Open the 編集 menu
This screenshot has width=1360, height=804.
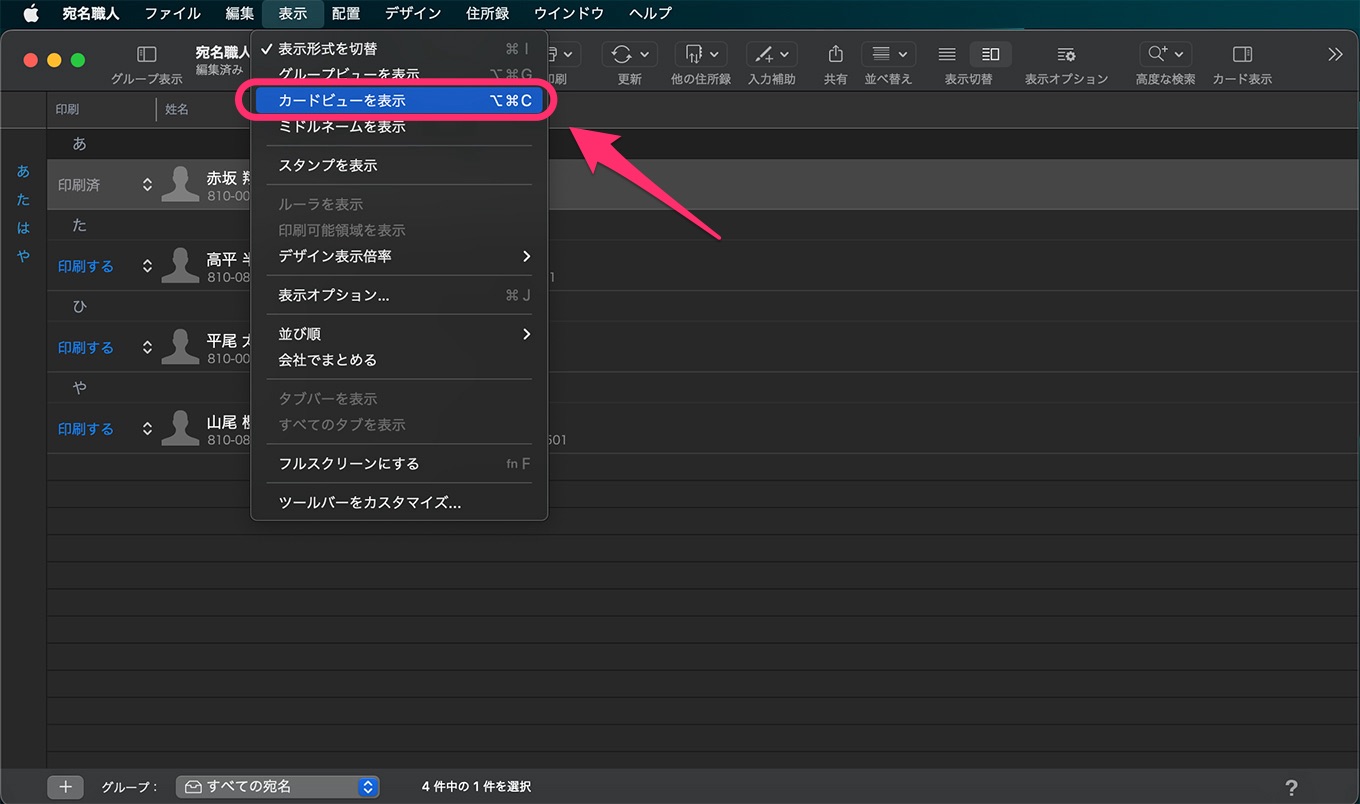[240, 13]
